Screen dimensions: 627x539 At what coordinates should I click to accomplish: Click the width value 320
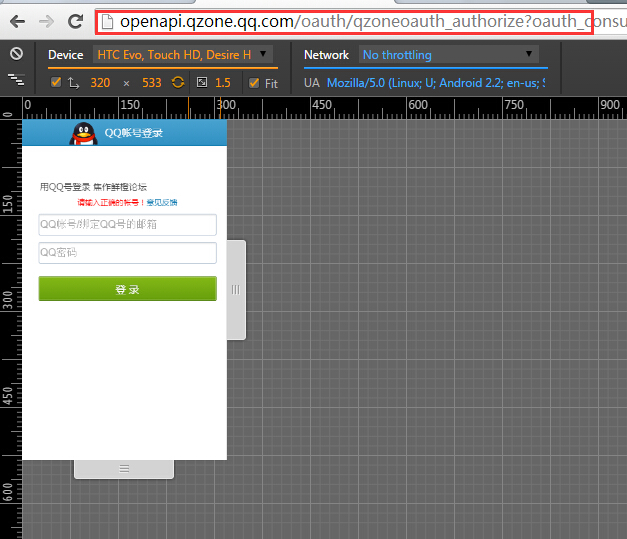click(100, 83)
